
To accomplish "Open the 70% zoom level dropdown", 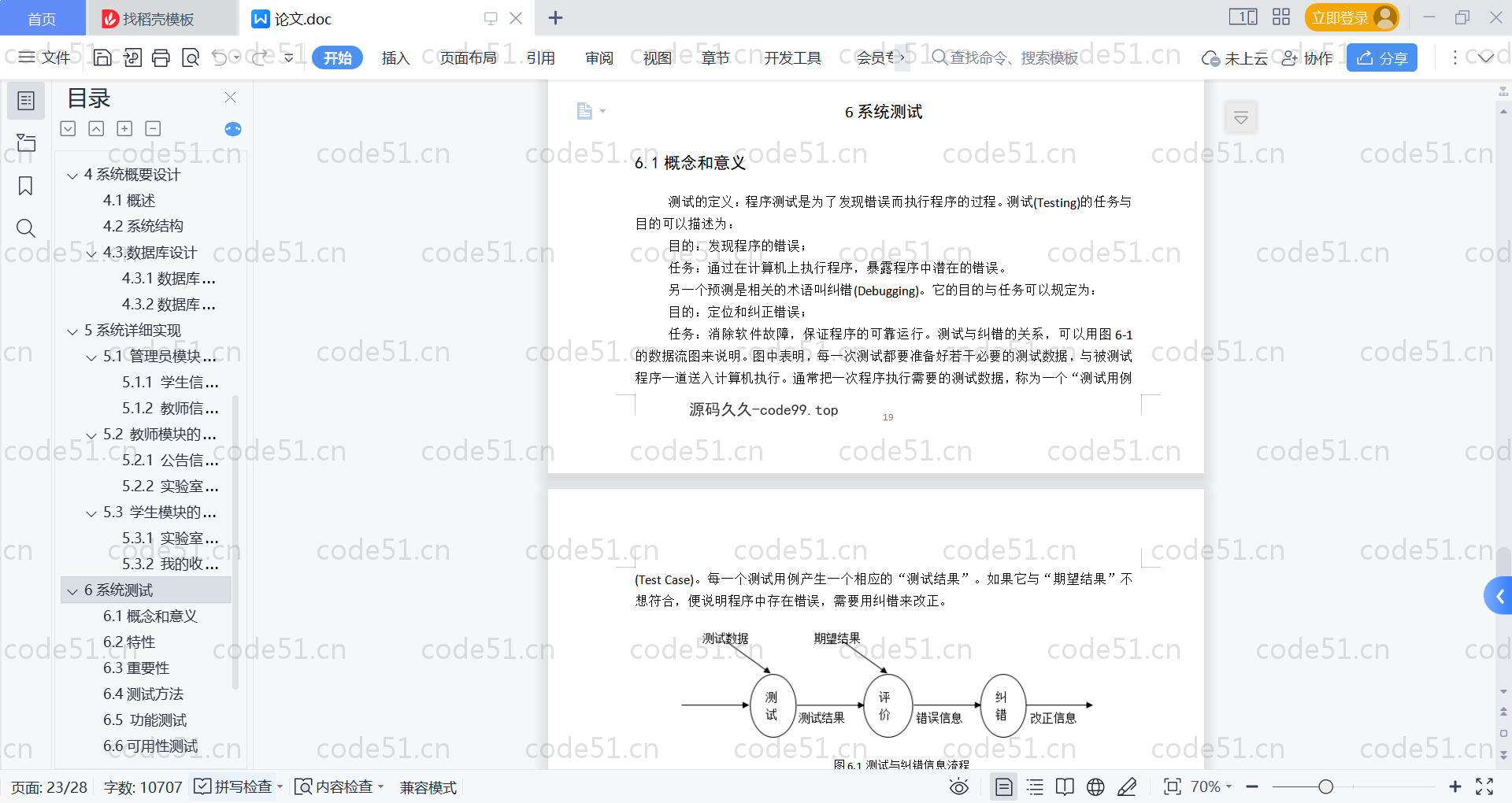I will pos(1210,786).
